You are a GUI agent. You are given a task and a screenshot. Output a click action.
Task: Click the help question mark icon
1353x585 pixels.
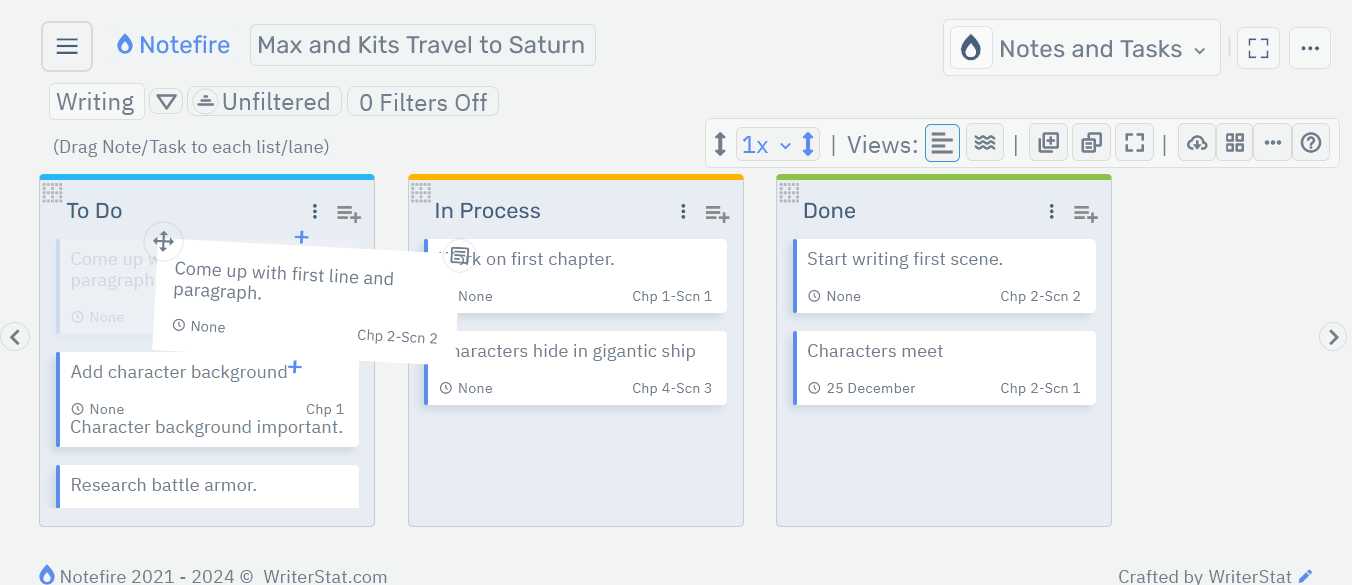click(x=1311, y=142)
